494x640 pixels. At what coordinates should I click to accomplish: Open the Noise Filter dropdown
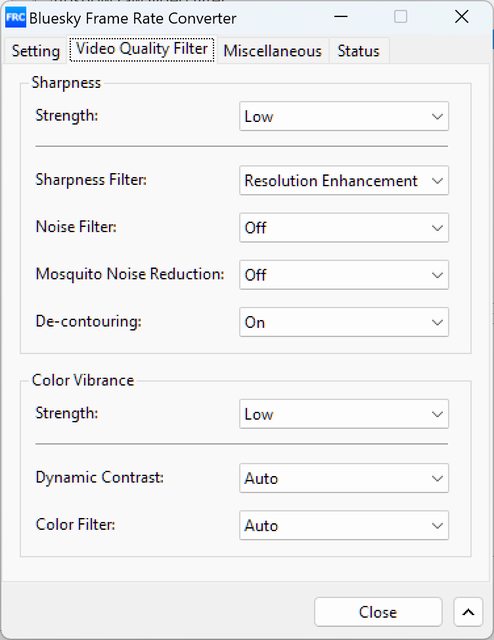click(344, 227)
